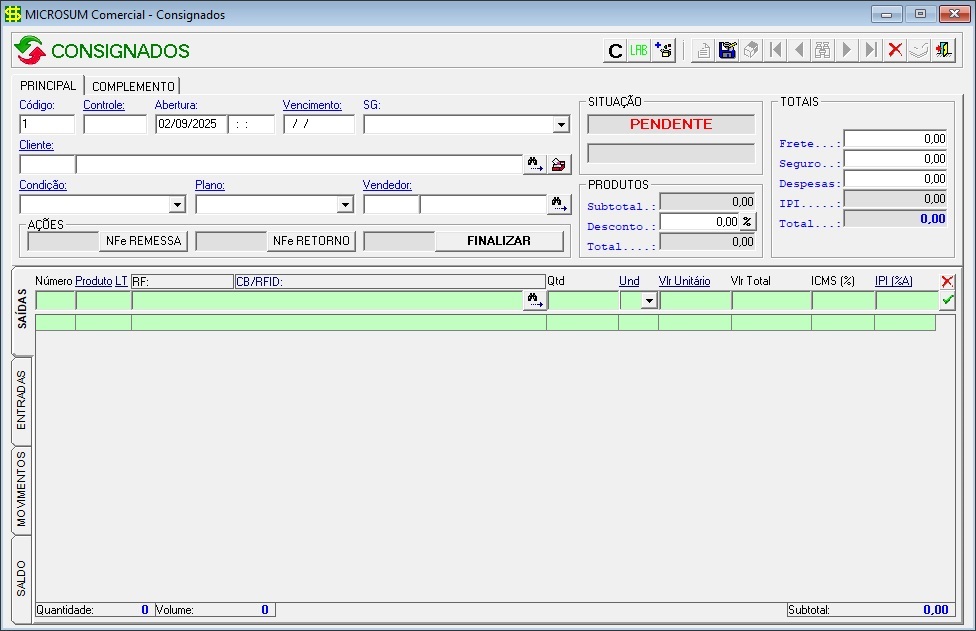Expand the Plano dropdown
The image size is (976, 631).
[345, 204]
